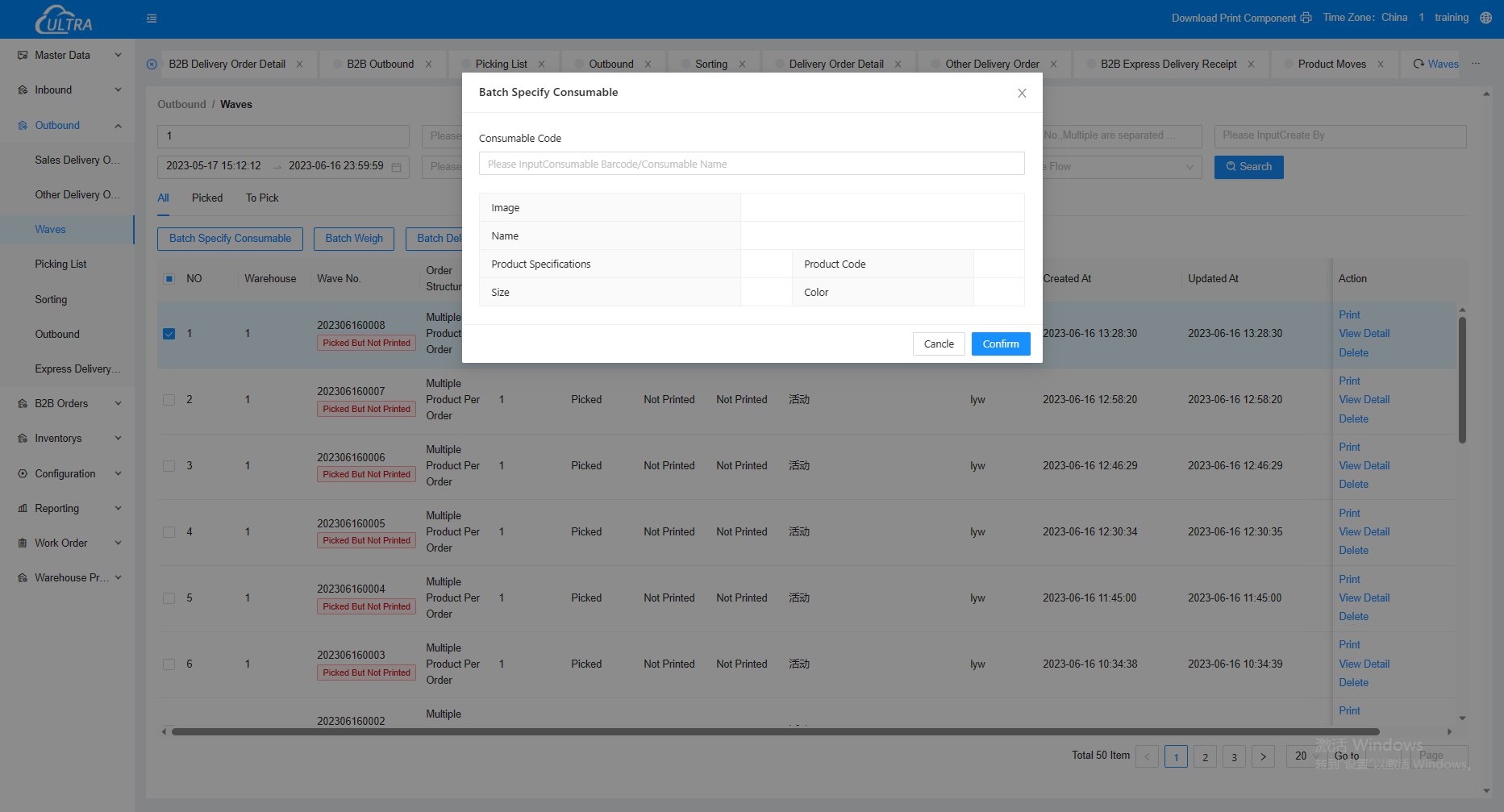Close the B2B Express Delivery Receipt tab

[x=1251, y=65]
